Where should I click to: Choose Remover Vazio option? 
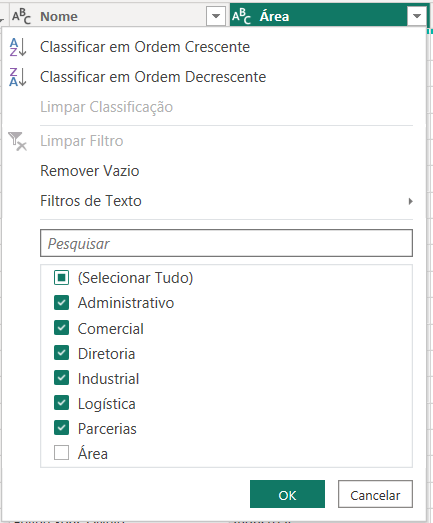[90, 171]
